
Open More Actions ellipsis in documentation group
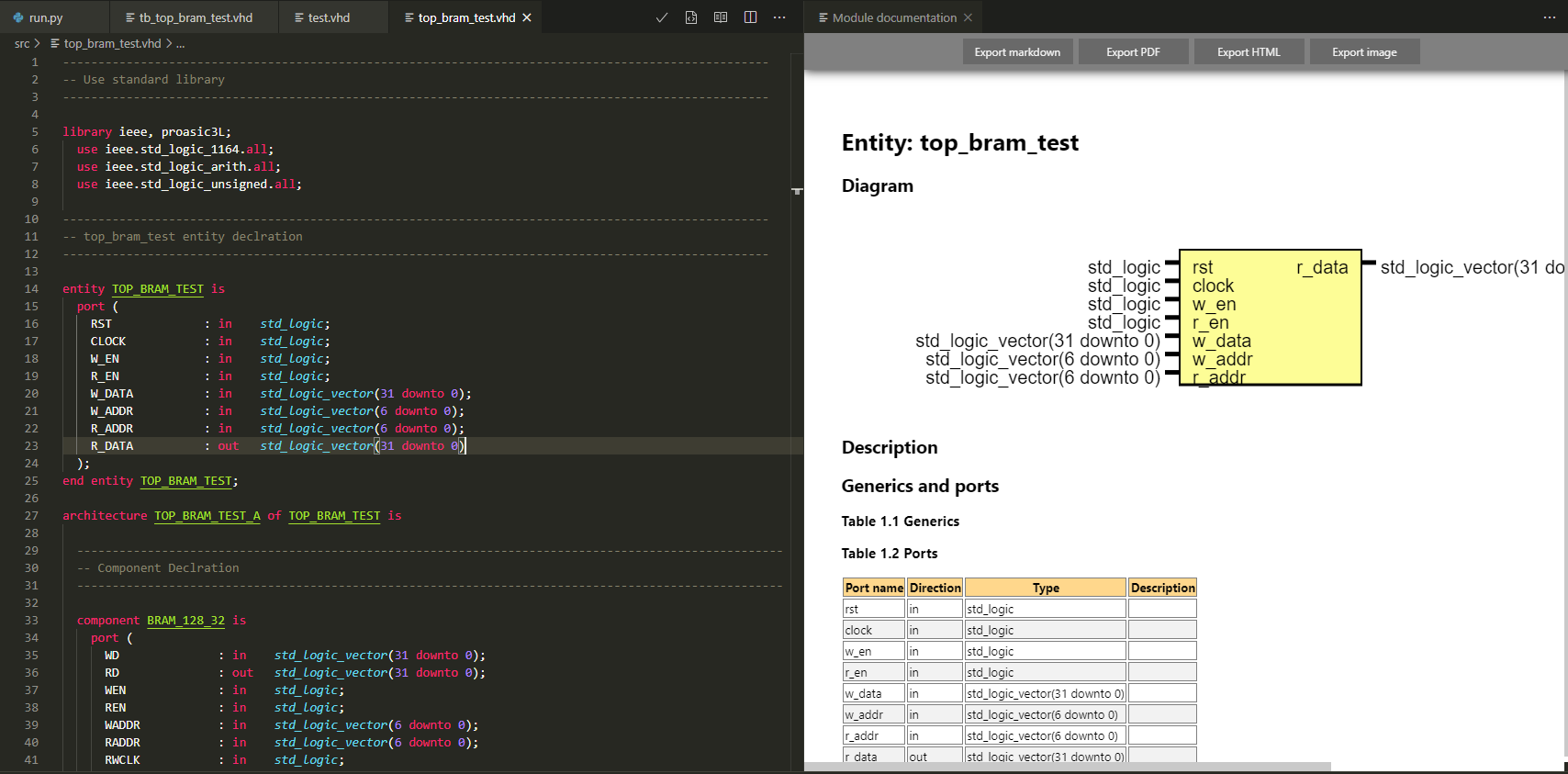coord(1550,17)
